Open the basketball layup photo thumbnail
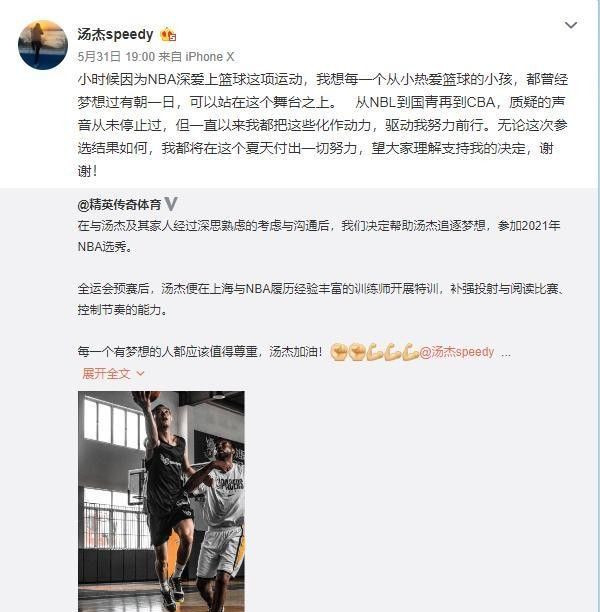This screenshot has height=612, width=600. click(161, 501)
